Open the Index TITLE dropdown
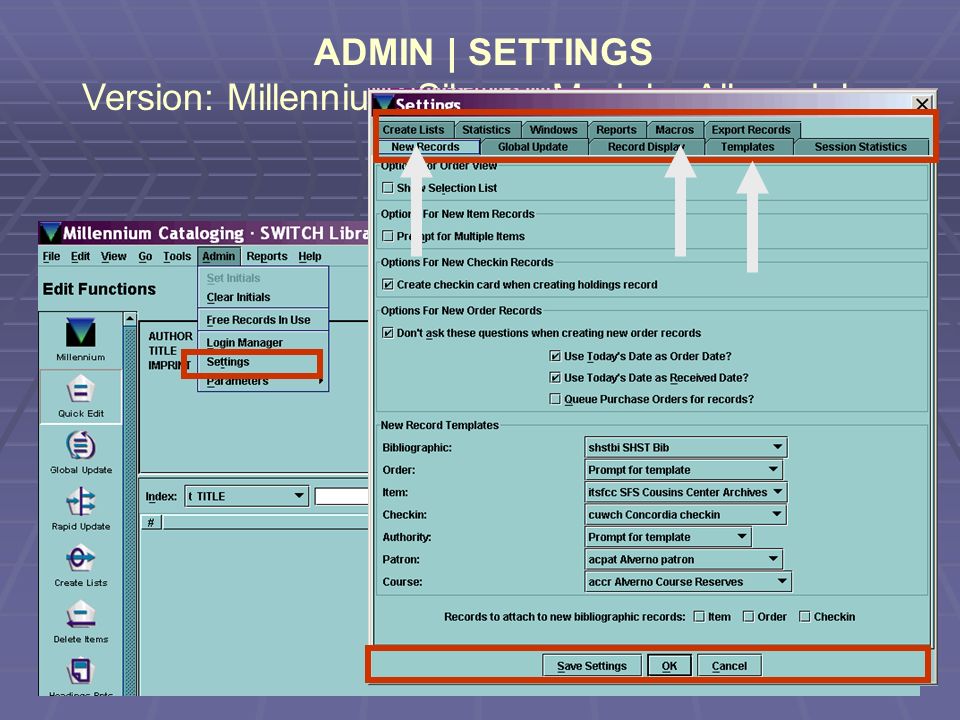This screenshot has width=960, height=720. tap(246, 496)
